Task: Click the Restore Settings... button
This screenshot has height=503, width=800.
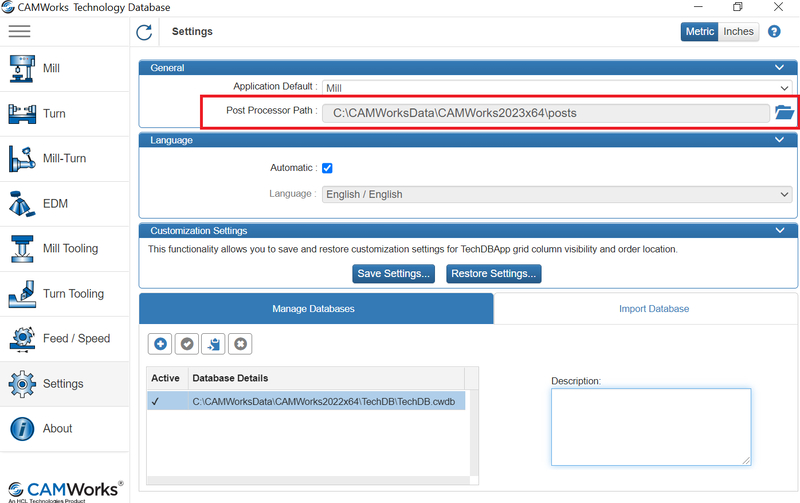Action: (493, 274)
